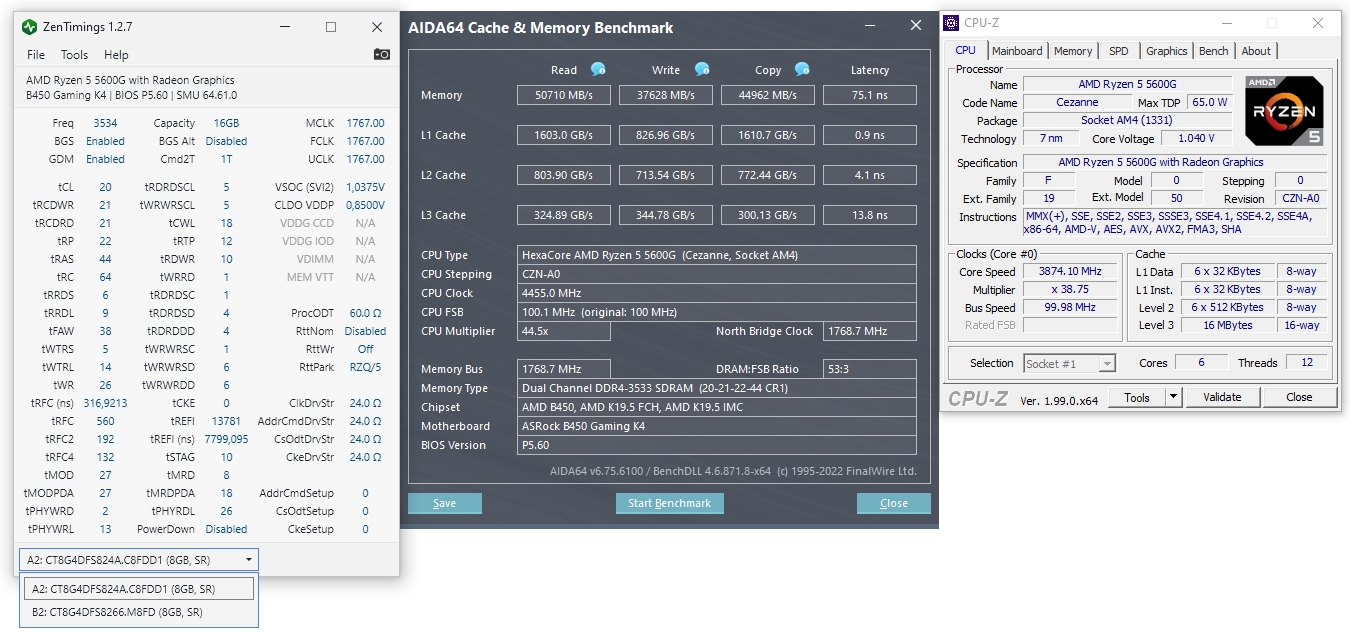Click the Close button in CPU-Z
The width and height of the screenshot is (1350, 634).
(x=1299, y=397)
